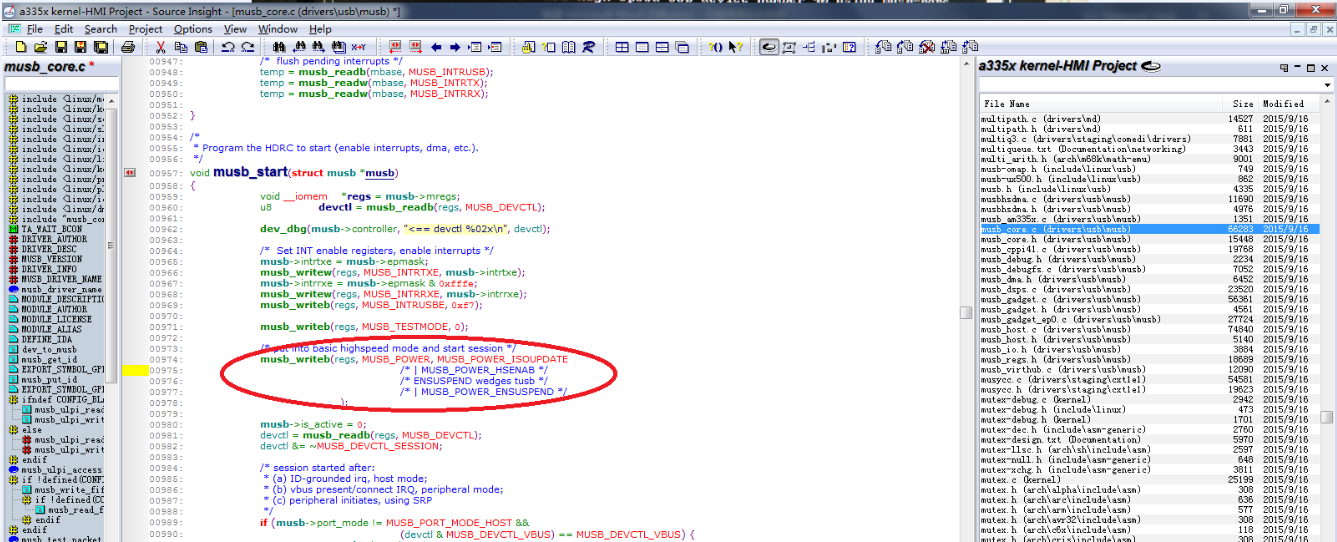
Task: Open Search with the binoculars icon
Action: [279, 47]
